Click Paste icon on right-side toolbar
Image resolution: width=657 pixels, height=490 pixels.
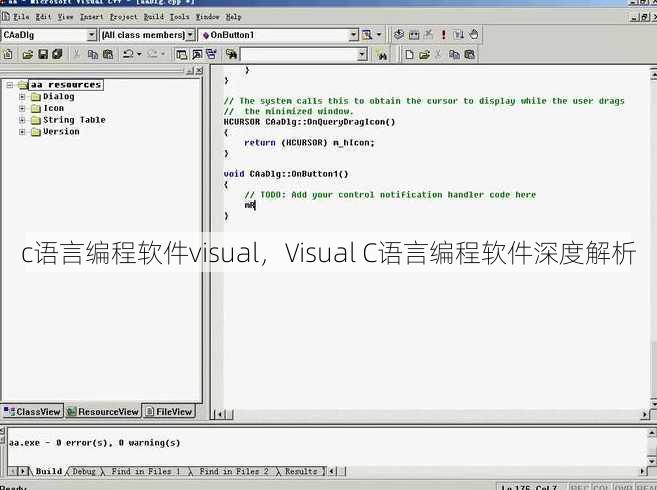pyautogui.click(x=470, y=54)
